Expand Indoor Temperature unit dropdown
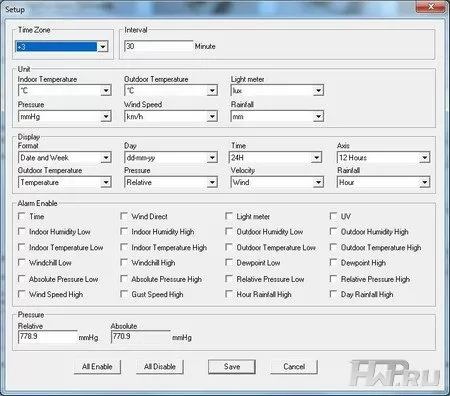 coord(64,90)
